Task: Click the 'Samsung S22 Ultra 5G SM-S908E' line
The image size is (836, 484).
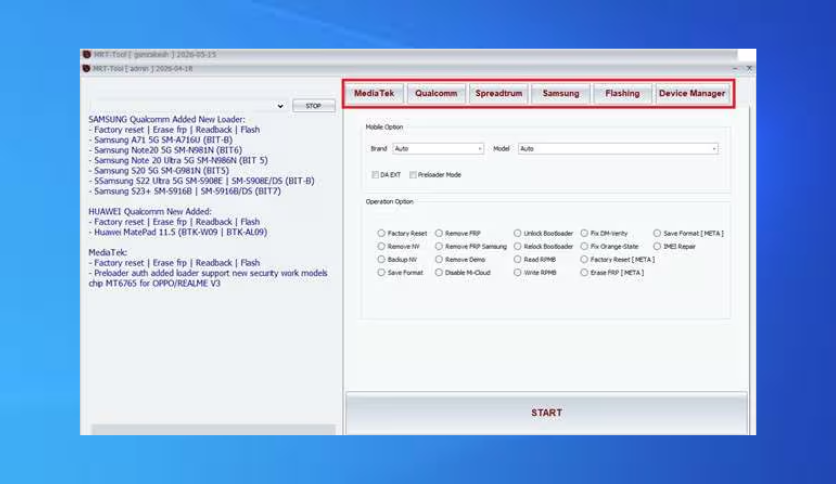Action: pos(204,181)
